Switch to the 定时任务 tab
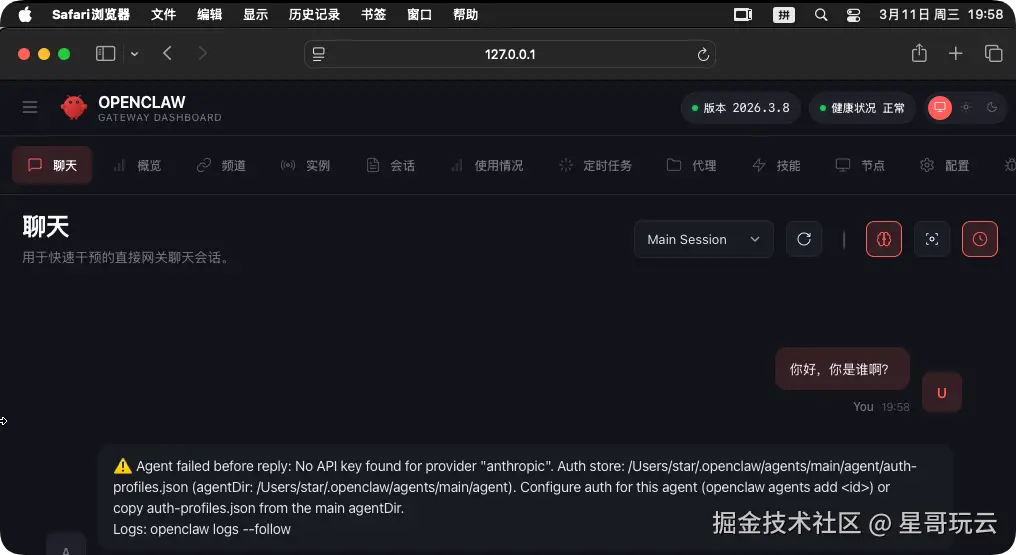 [595, 165]
